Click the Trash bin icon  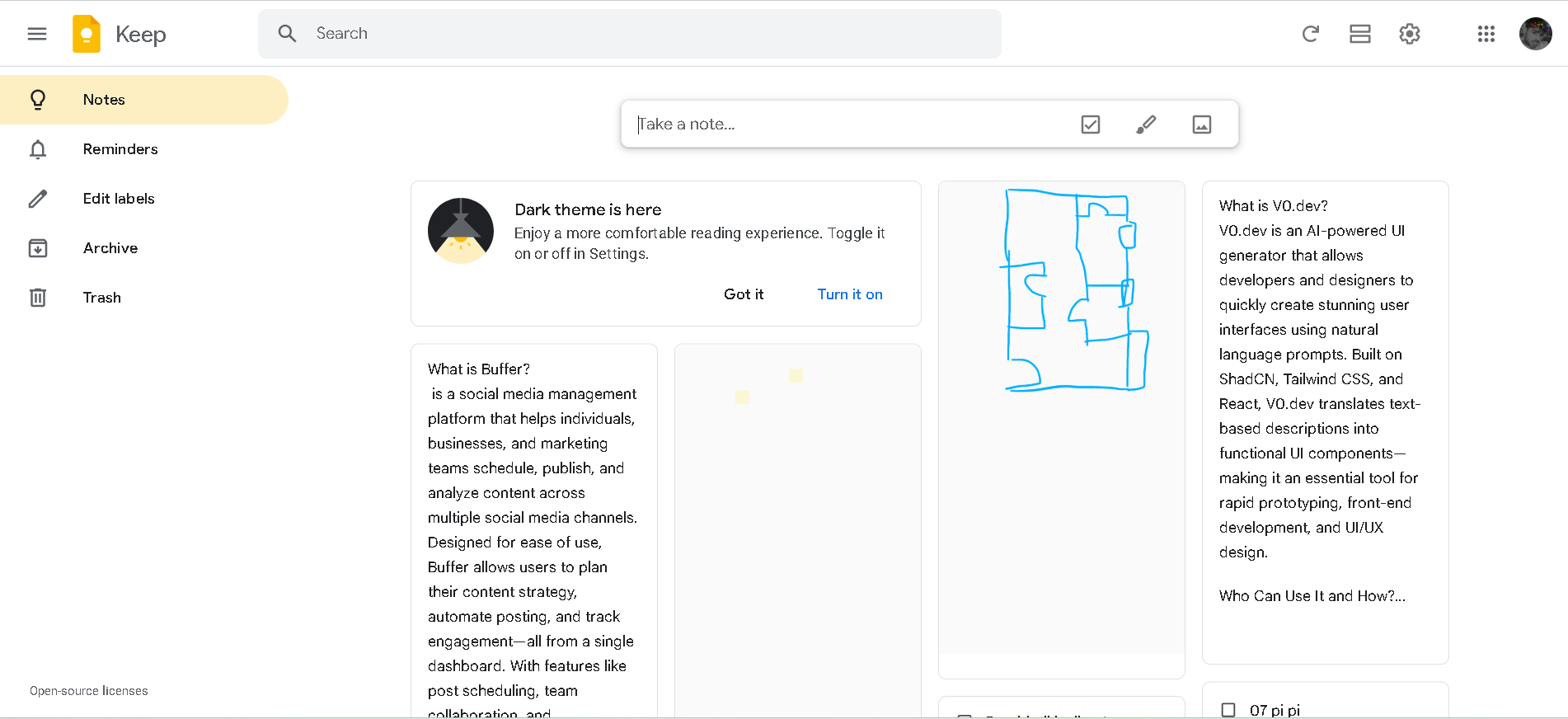pos(38,298)
